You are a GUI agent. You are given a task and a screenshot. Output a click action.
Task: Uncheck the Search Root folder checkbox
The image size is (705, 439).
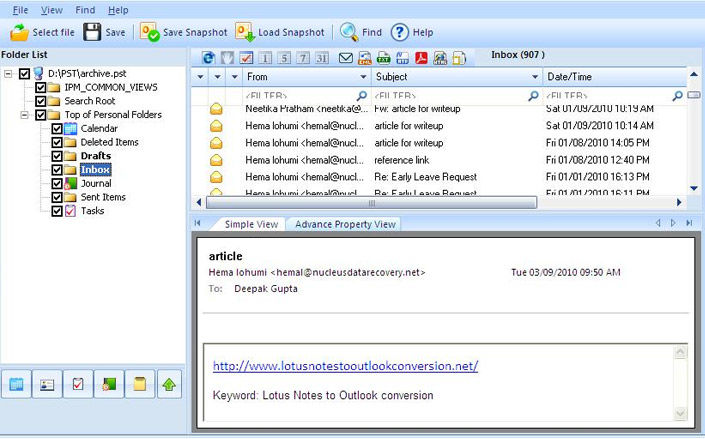40,101
